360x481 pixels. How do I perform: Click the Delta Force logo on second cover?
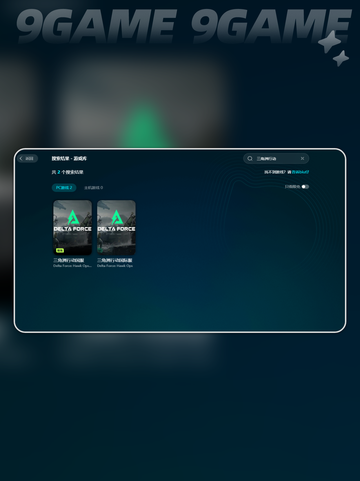116,221
